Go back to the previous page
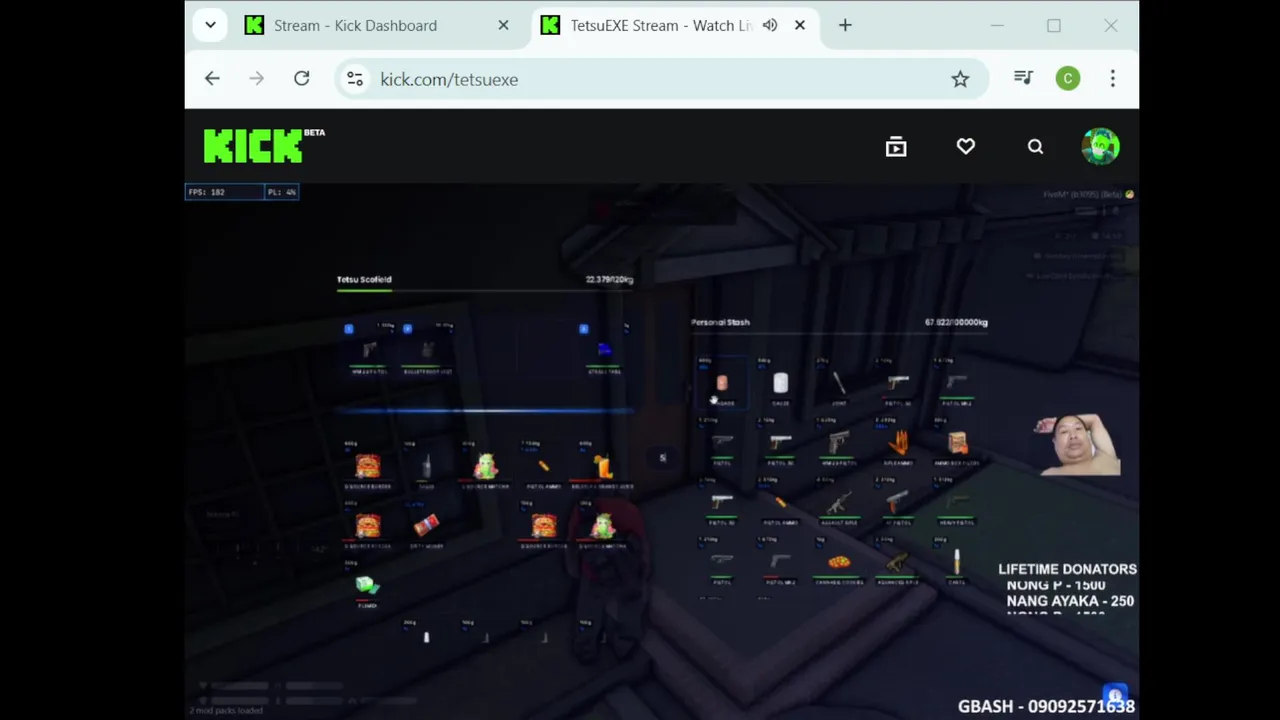Viewport: 1280px width, 720px height. [x=212, y=79]
